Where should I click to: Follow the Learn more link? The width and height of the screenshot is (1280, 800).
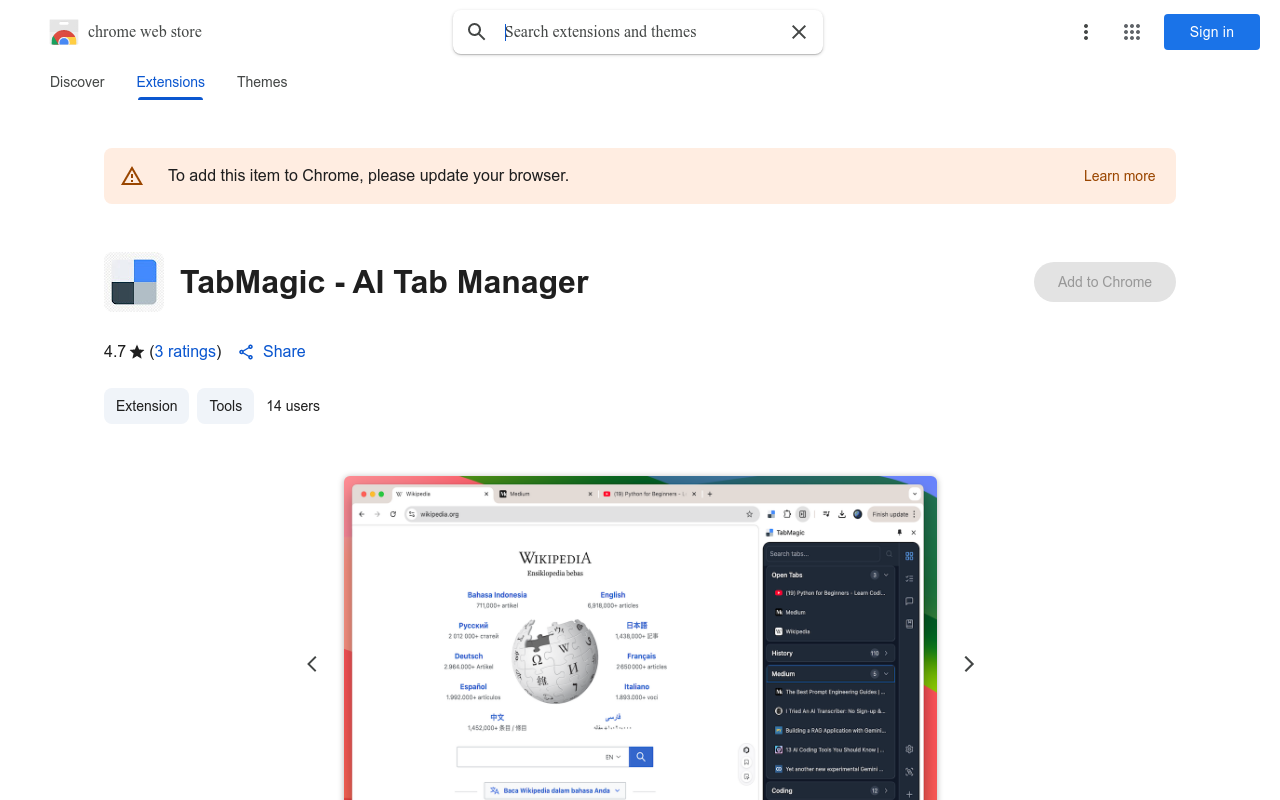[1119, 176]
